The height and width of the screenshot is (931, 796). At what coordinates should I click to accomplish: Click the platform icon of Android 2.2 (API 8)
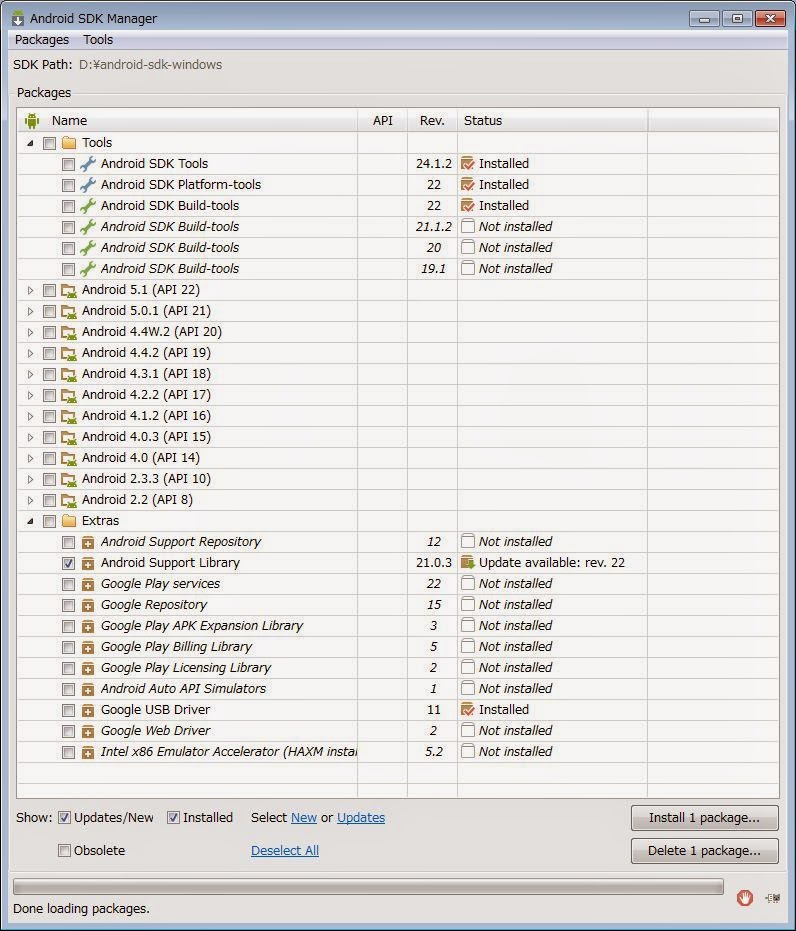69,501
